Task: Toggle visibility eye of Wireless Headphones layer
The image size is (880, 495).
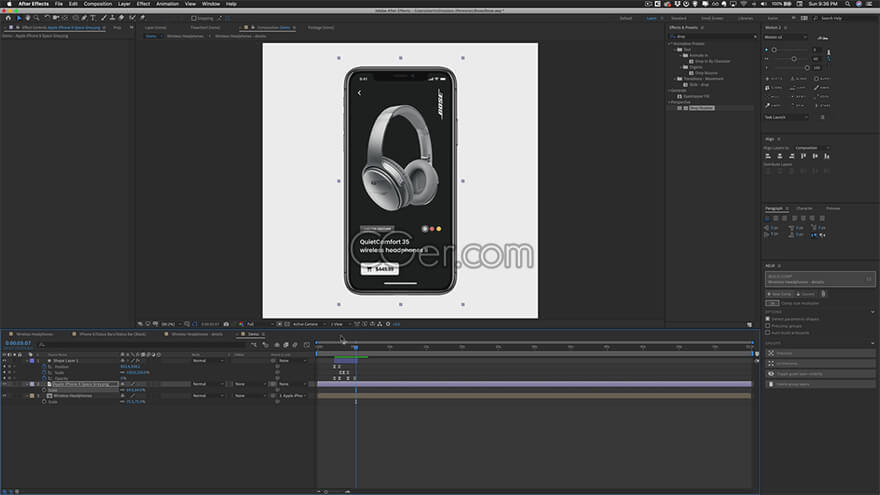Action: coord(4,396)
